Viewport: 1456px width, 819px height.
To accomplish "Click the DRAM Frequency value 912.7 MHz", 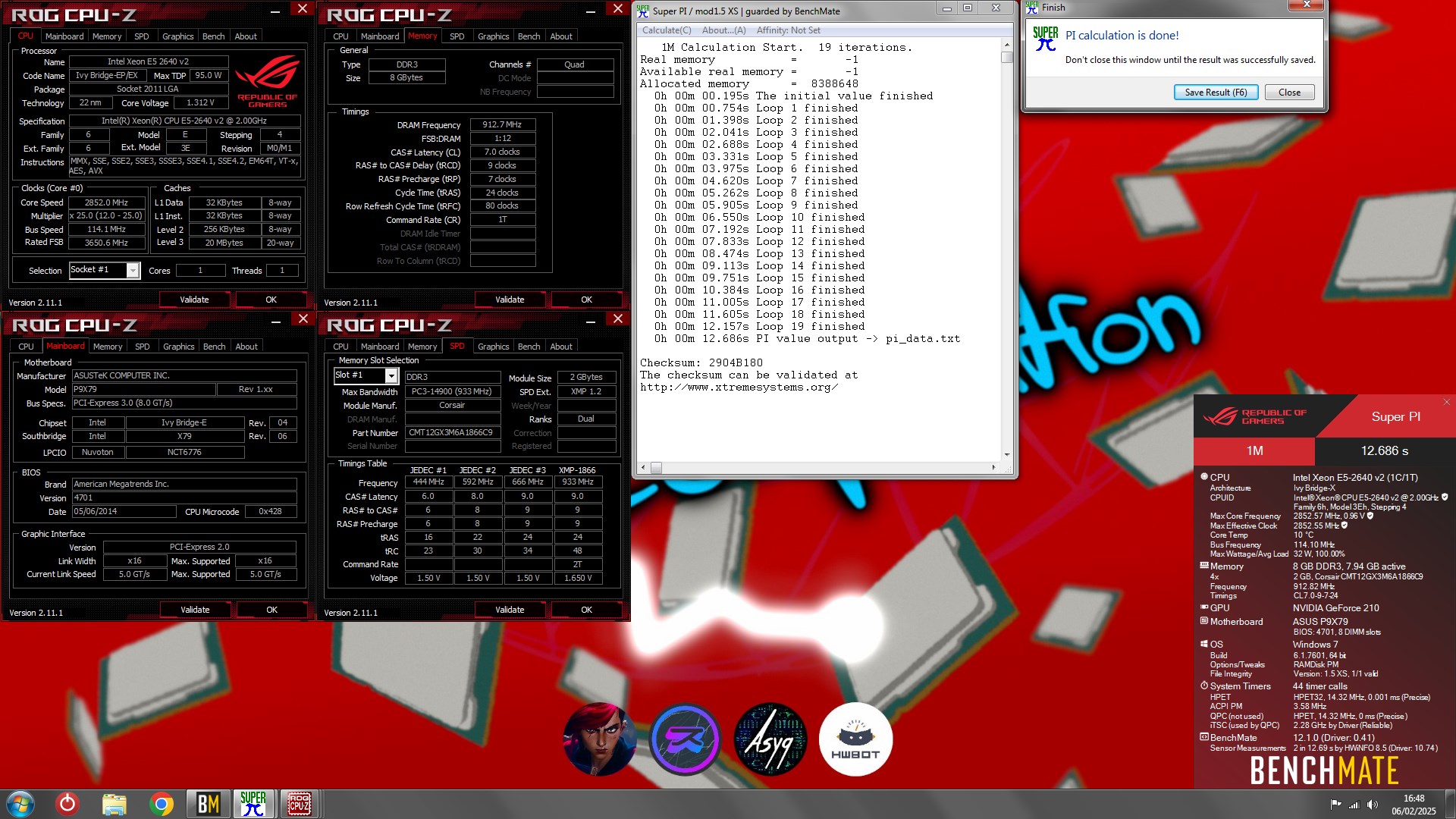I will [503, 124].
